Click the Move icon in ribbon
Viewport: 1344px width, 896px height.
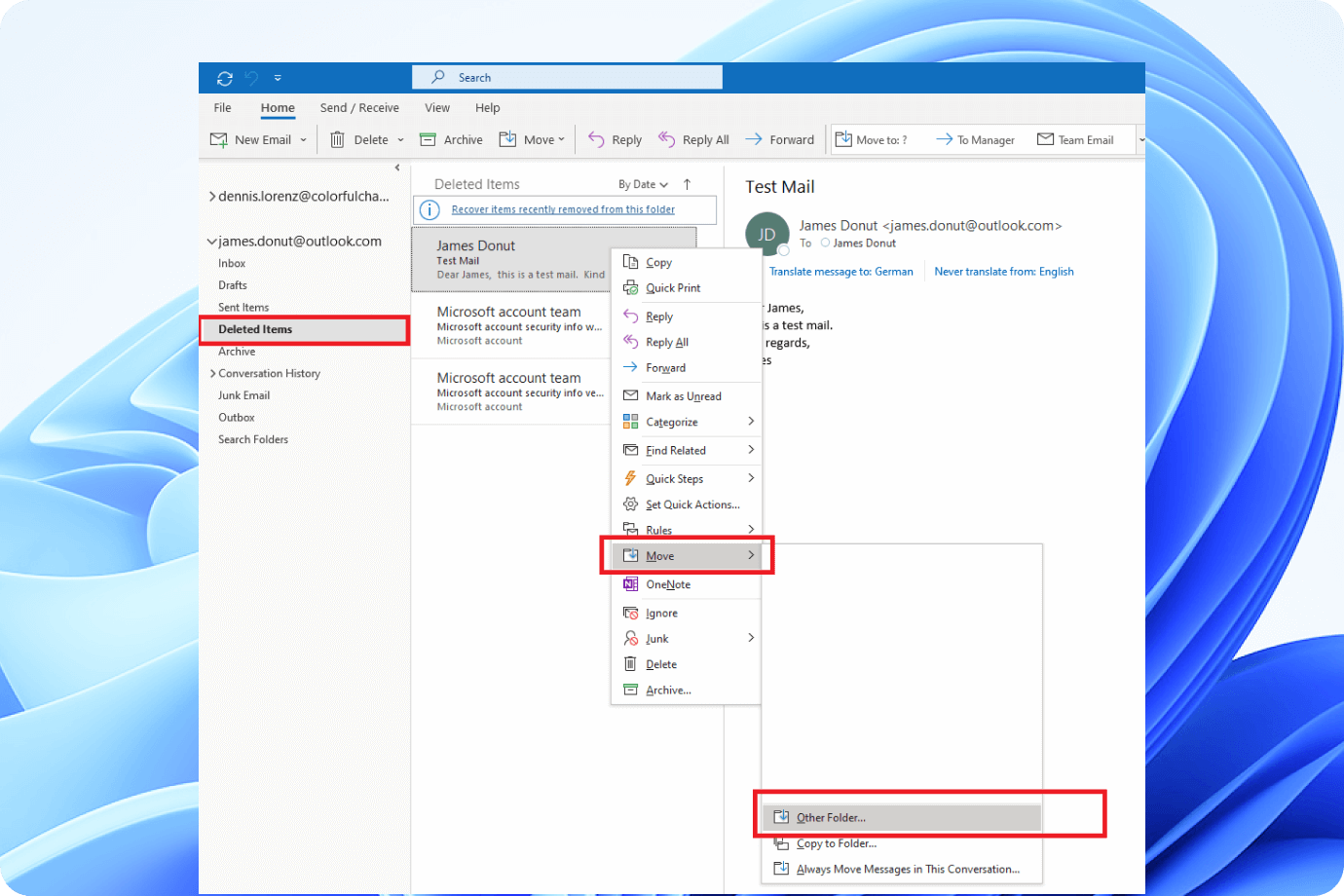tap(507, 139)
